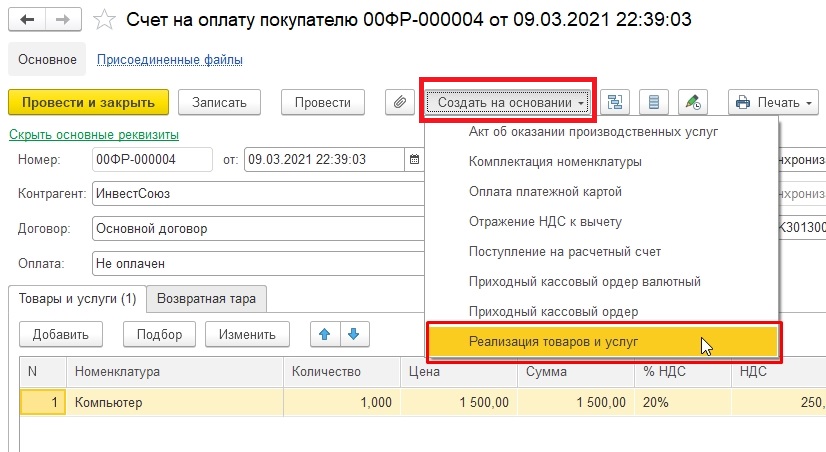
Task: Select row number 1 cell
Action: click(43, 402)
